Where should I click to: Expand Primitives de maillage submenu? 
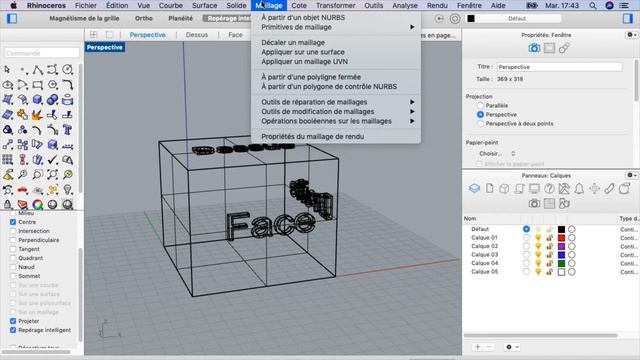pyautogui.click(x=336, y=27)
